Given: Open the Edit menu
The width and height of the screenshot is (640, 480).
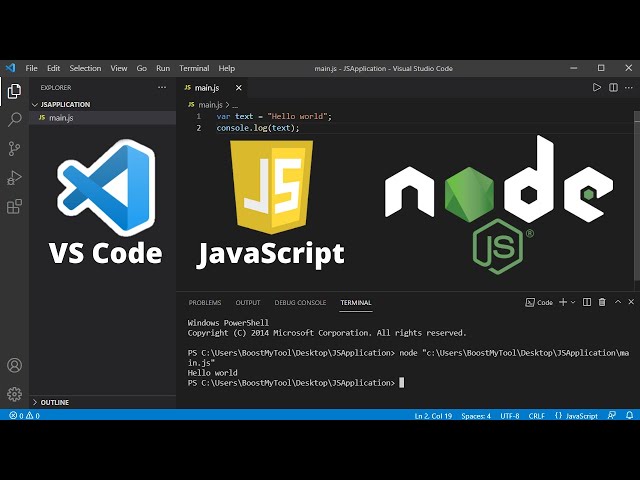Looking at the screenshot, I should tap(53, 68).
